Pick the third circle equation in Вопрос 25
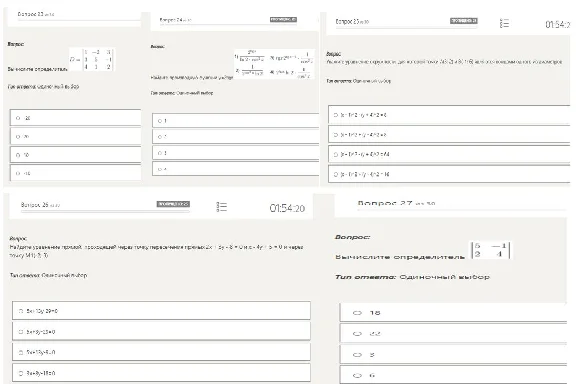The image size is (576, 384). click(449, 154)
